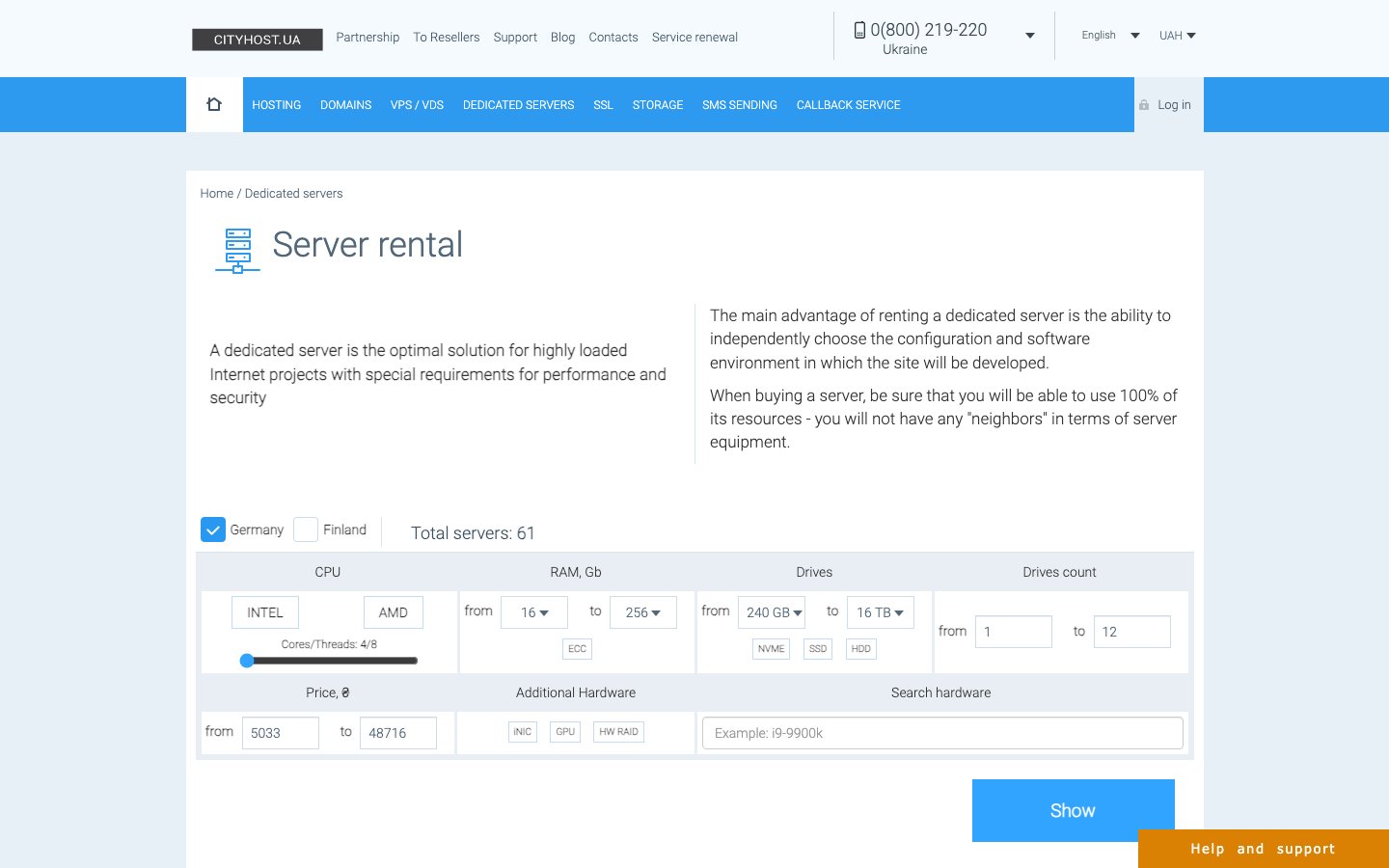Click the Search hardware input field
This screenshot has width=1389, height=868.
[x=942, y=733]
